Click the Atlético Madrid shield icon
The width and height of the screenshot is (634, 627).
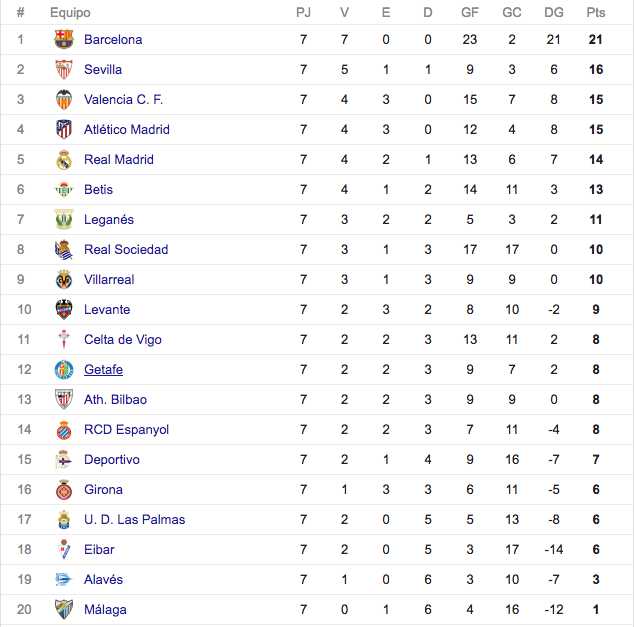[64, 129]
